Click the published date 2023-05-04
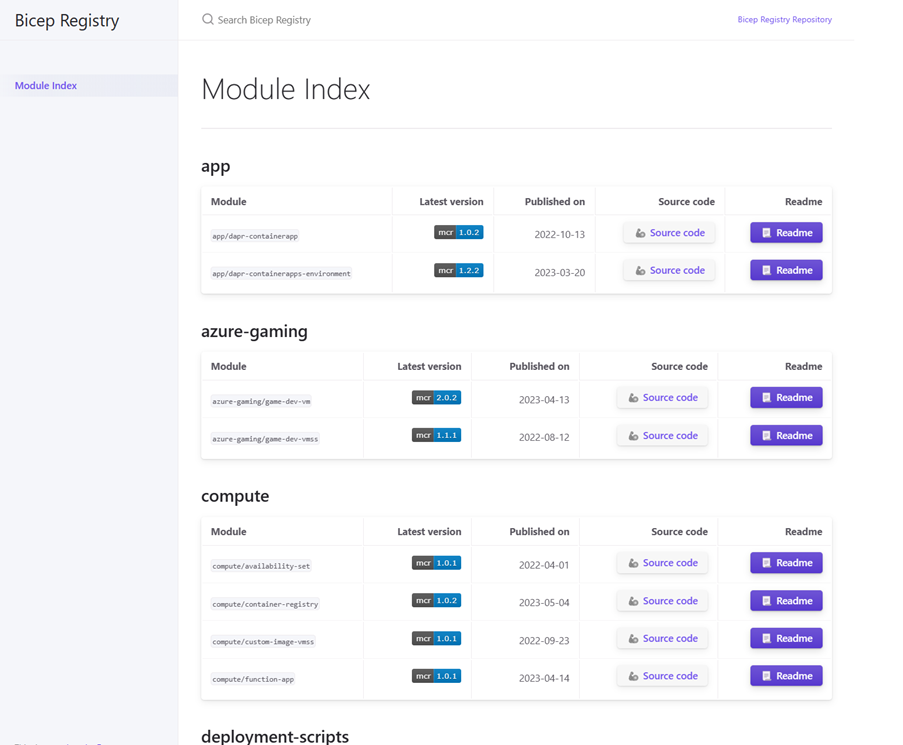903x745 pixels. click(544, 602)
